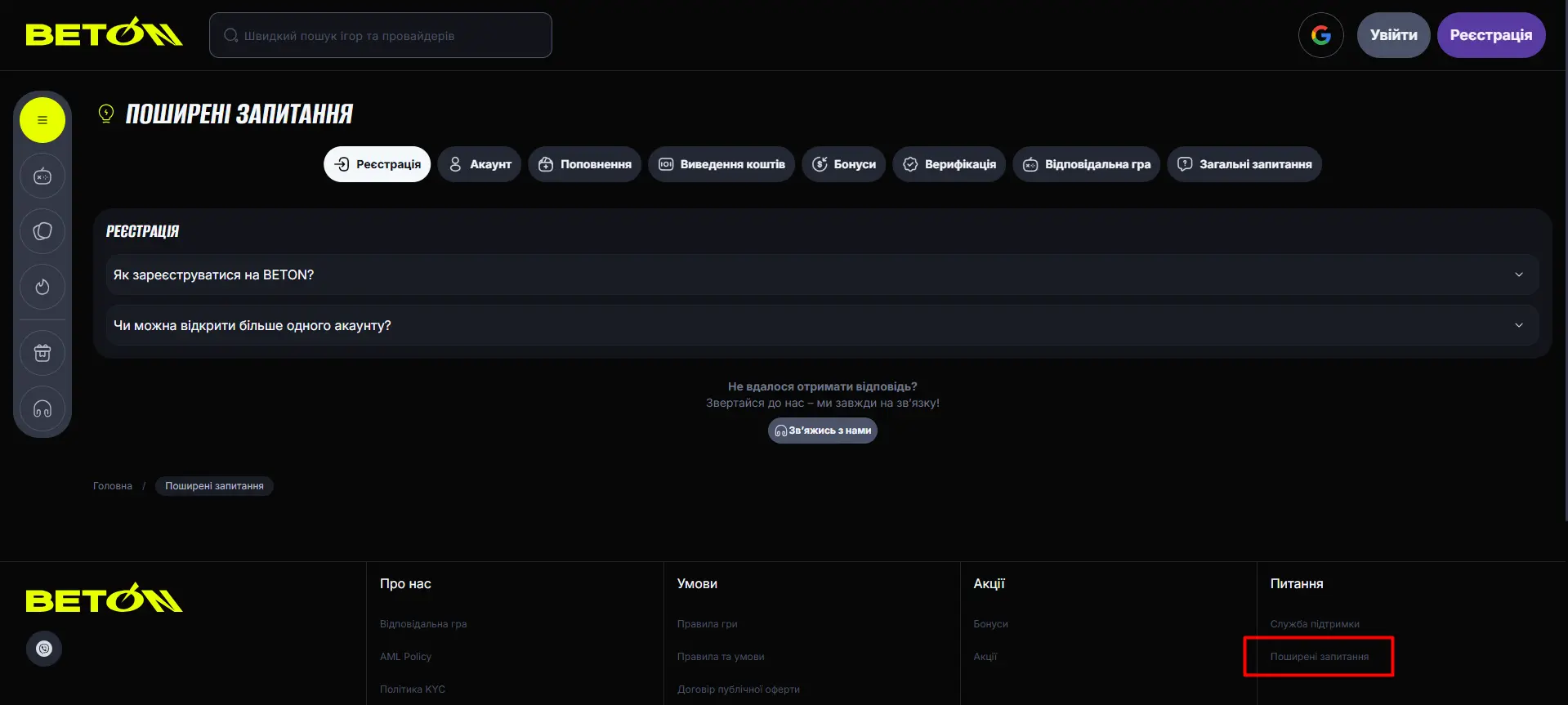
Task: Open the flame icon in sidebar
Action: (x=42, y=288)
